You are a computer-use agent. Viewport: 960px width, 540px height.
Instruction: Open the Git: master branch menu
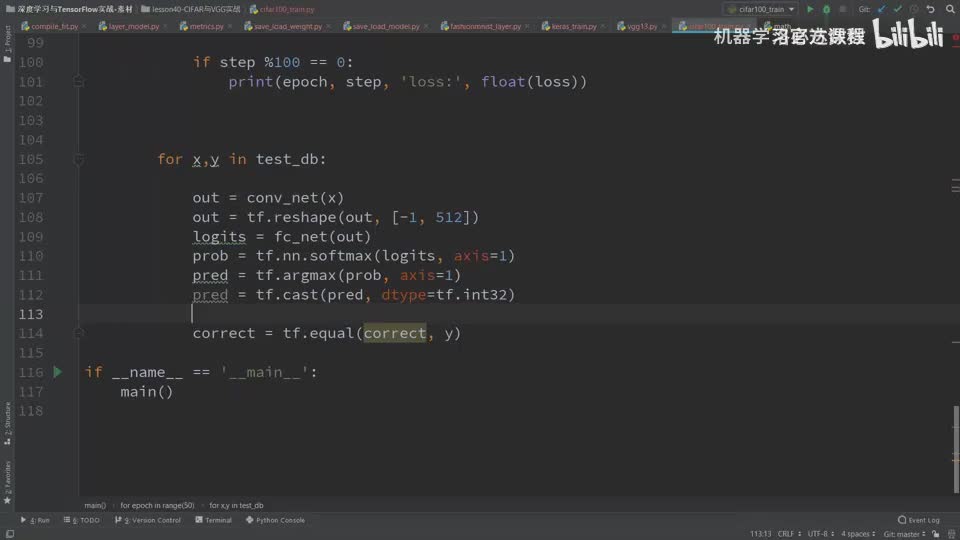point(904,534)
